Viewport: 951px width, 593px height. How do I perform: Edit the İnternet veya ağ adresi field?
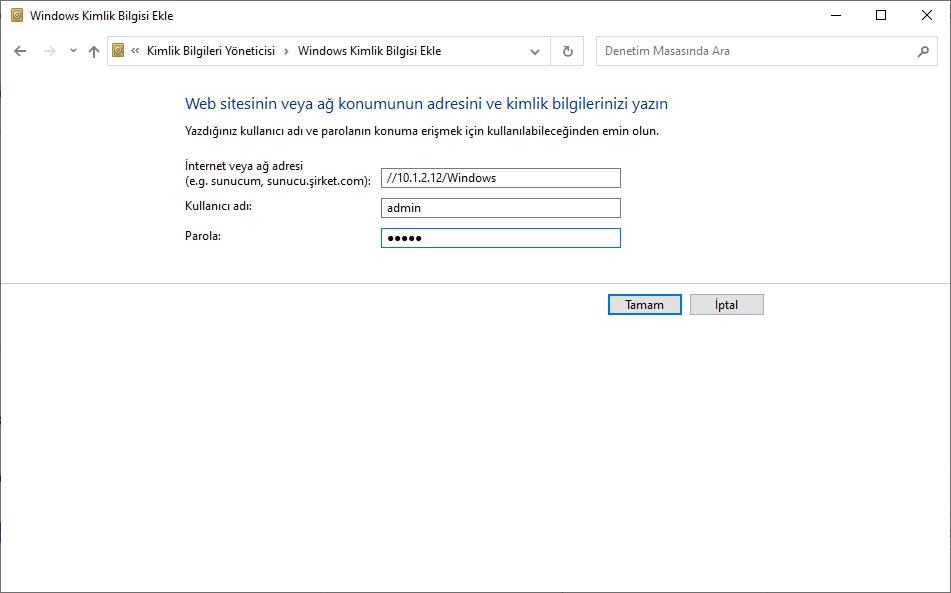[501, 178]
